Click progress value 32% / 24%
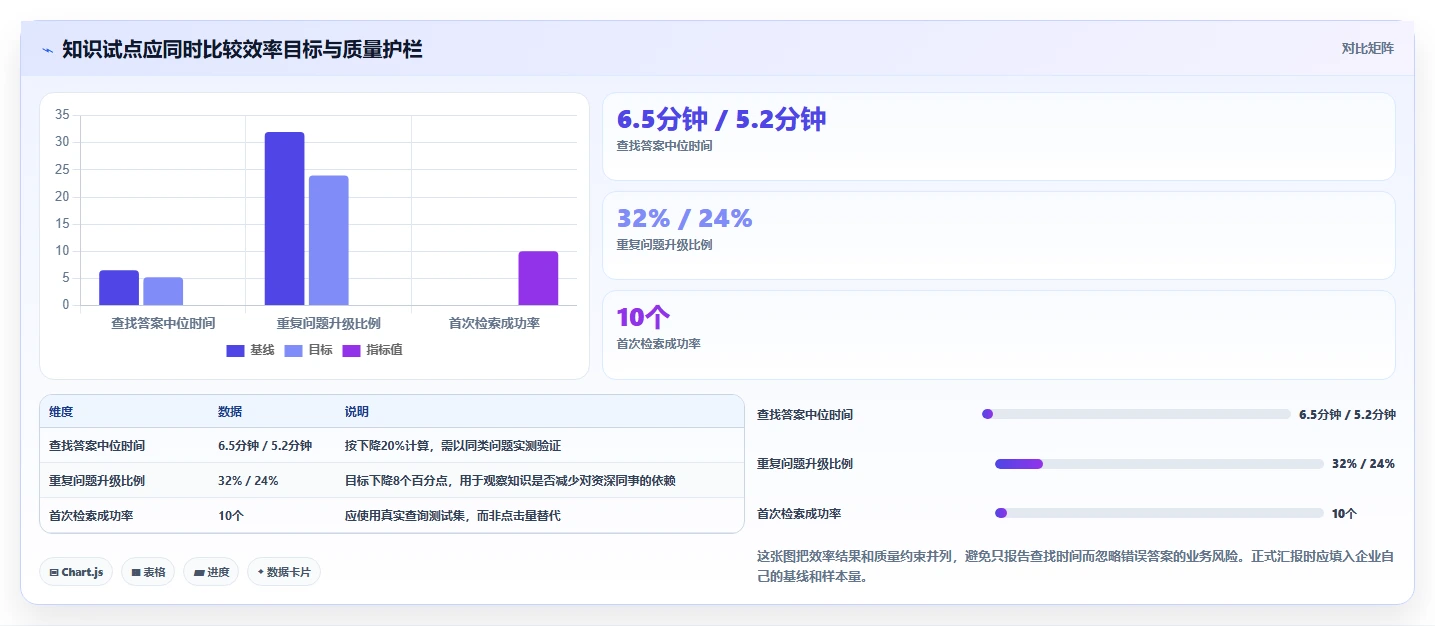This screenshot has height=626, width=1435. click(x=1363, y=464)
